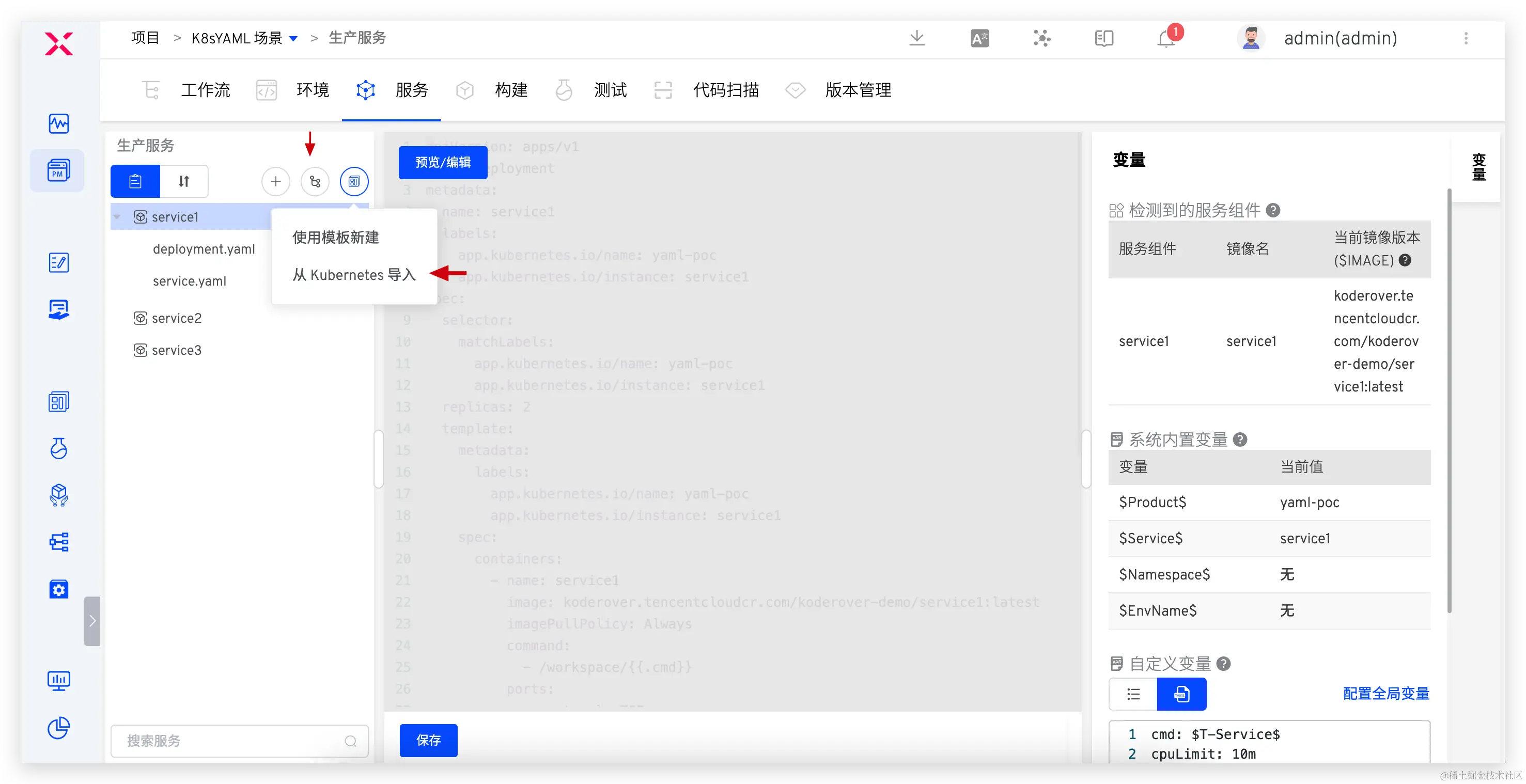Image resolution: width=1526 pixels, height=784 pixels.
Task: Open the 配置全局变量 link
Action: pos(1385,694)
